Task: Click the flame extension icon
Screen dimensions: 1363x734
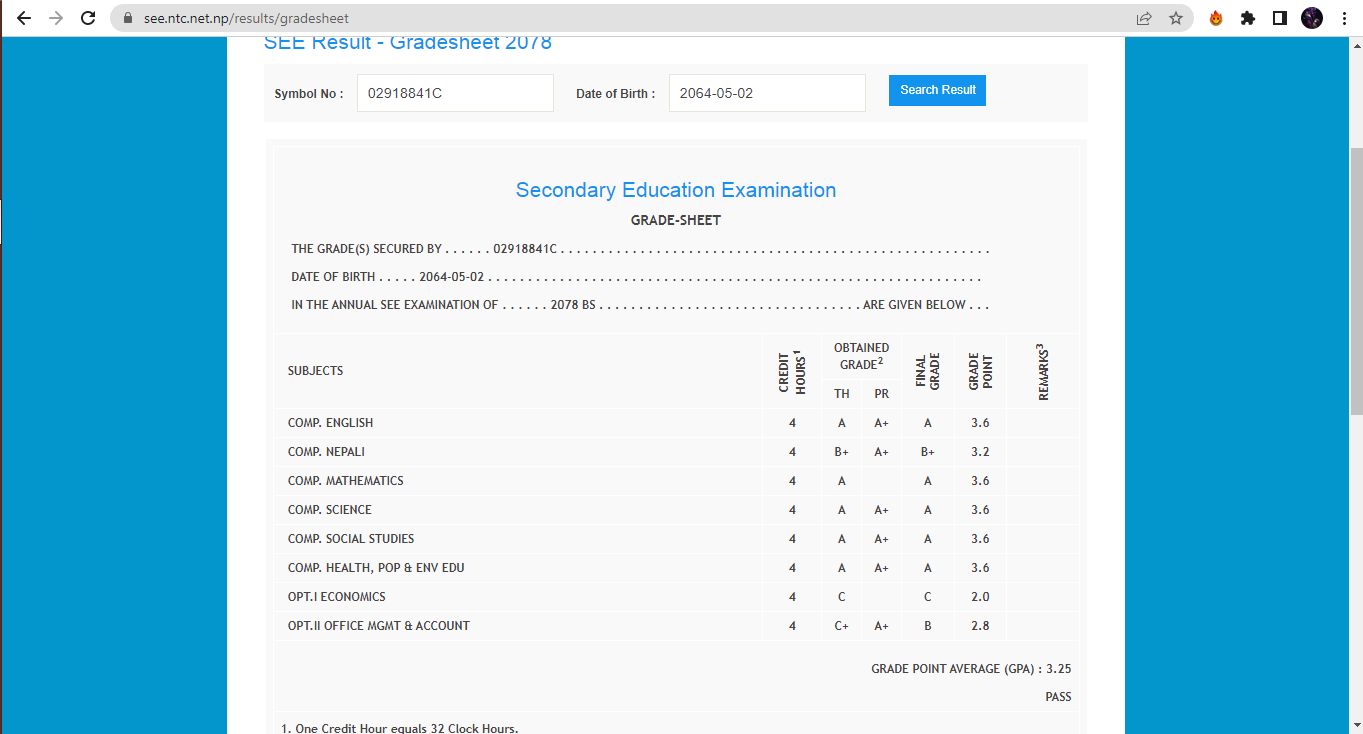Action: [x=1216, y=18]
